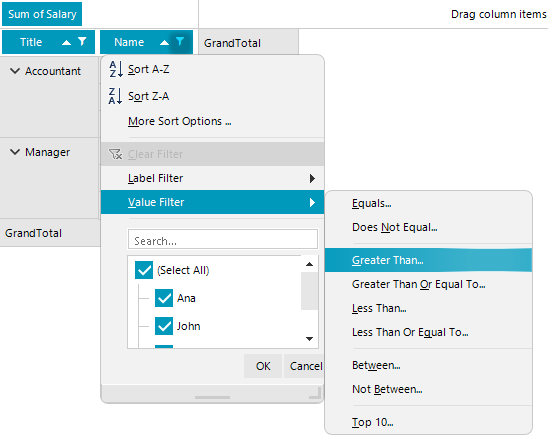Click the Search input field
The width and height of the screenshot is (548, 445).
click(223, 239)
